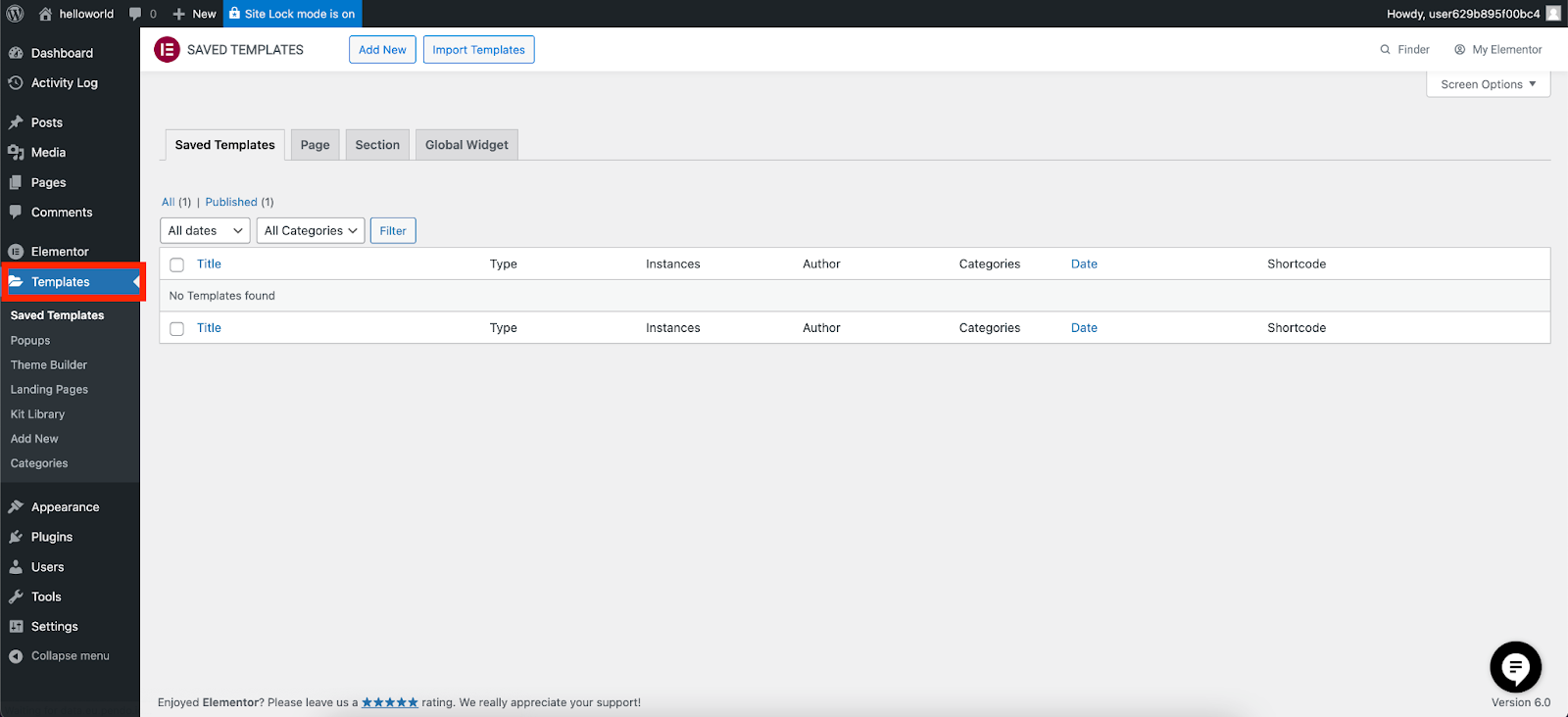Click the No Templates found message
Image resolution: width=1568 pixels, height=717 pixels.
click(x=221, y=295)
